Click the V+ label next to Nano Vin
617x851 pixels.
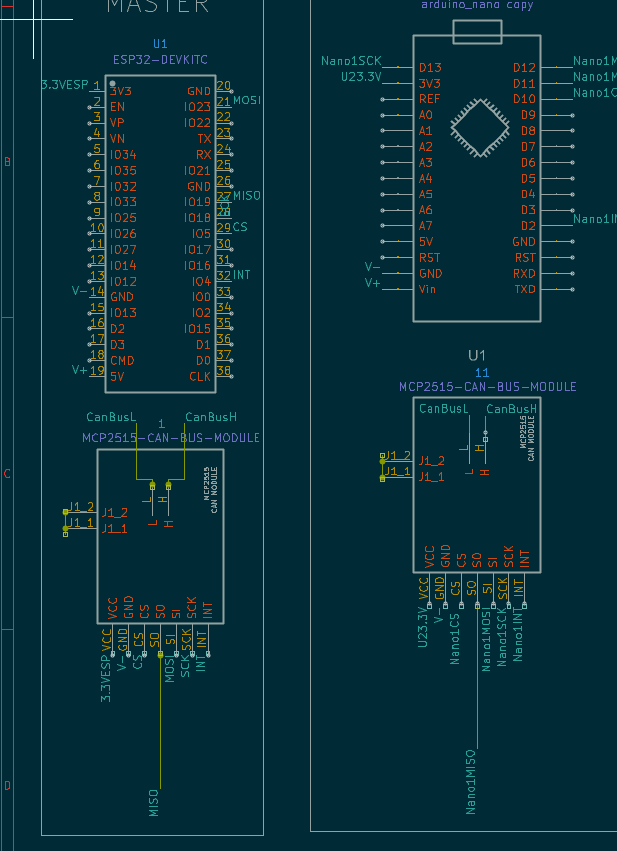(372, 283)
